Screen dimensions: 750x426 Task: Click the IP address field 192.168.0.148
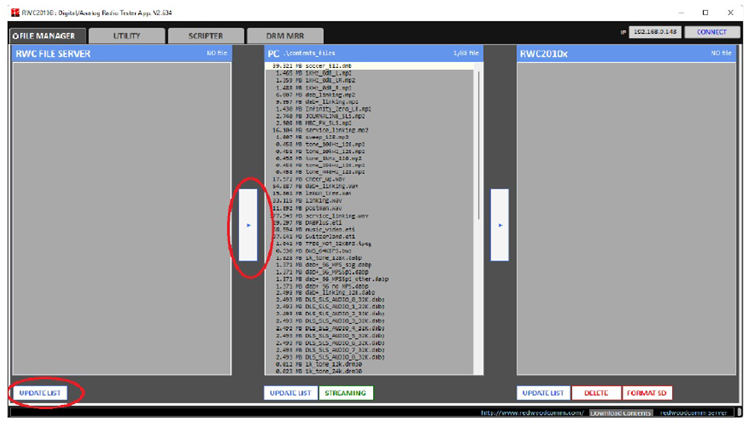(655, 32)
